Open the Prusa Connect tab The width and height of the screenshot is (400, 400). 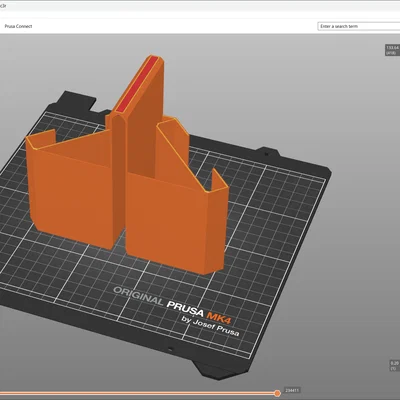[18, 26]
